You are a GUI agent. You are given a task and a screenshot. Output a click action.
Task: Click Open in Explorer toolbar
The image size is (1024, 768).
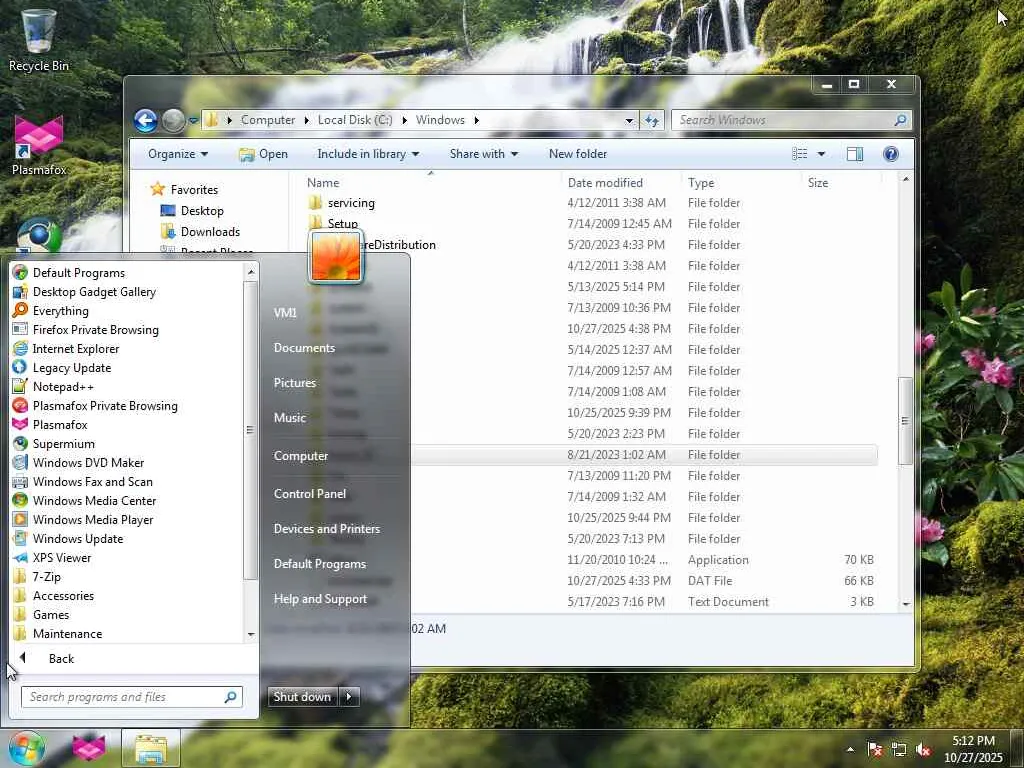coord(263,153)
